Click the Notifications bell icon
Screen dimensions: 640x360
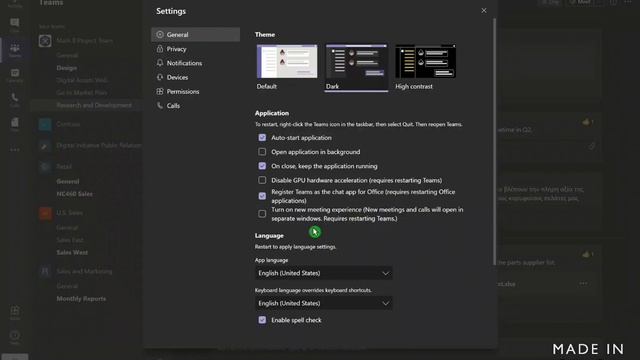point(160,63)
